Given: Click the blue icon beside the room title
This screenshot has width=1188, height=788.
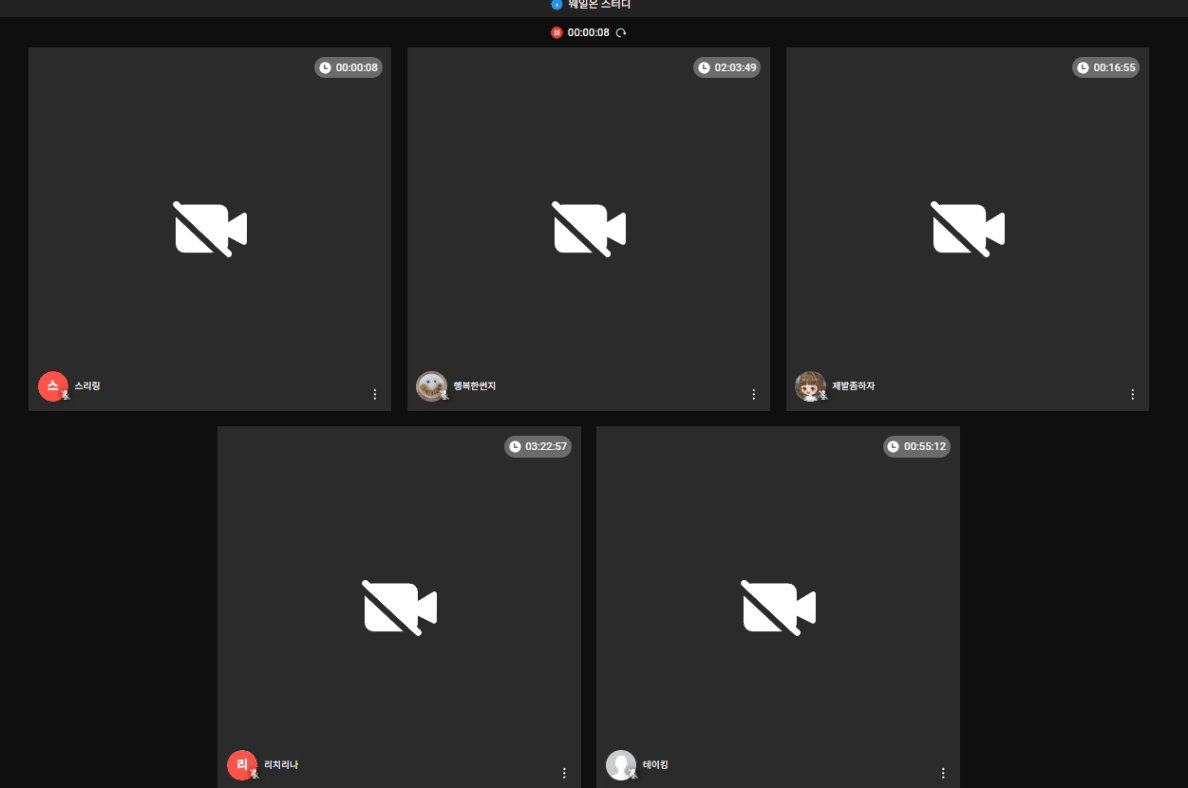Looking at the screenshot, I should tap(557, 5).
